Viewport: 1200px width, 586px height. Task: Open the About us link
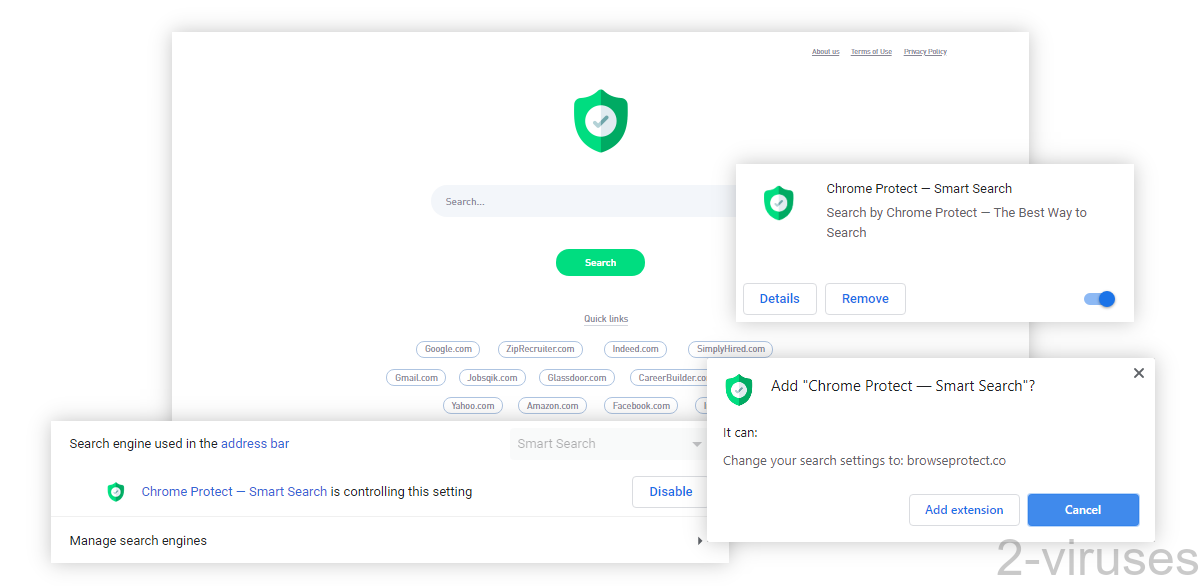[825, 51]
